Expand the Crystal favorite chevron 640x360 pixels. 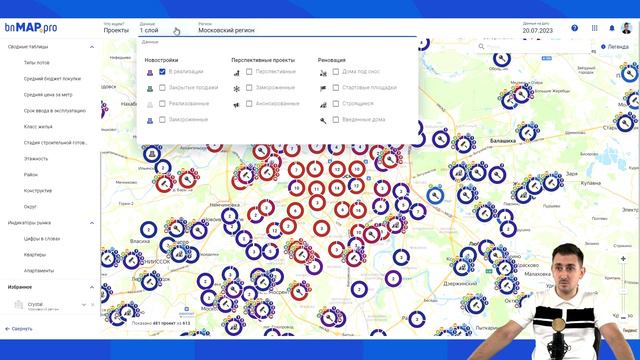[x=84, y=305]
